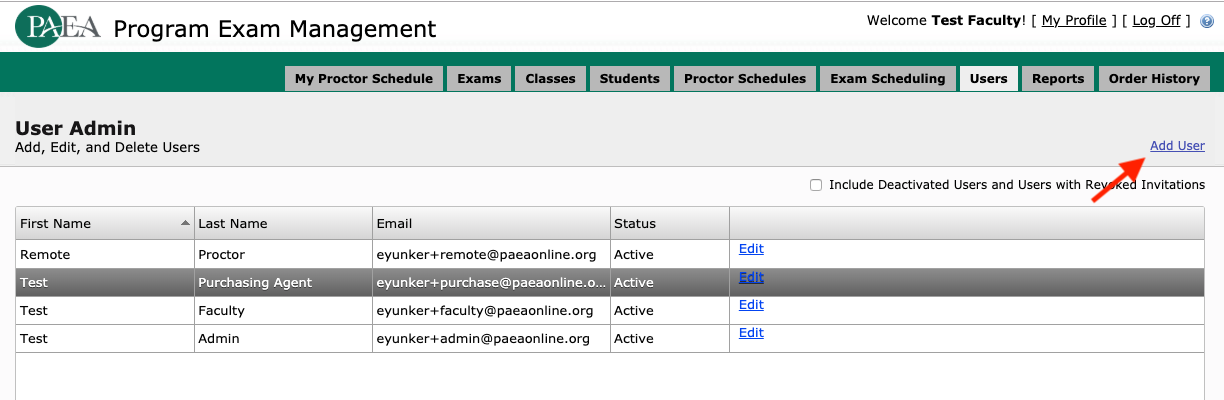This screenshot has width=1224, height=400.
Task: Open the Classes tab
Action: (550, 79)
